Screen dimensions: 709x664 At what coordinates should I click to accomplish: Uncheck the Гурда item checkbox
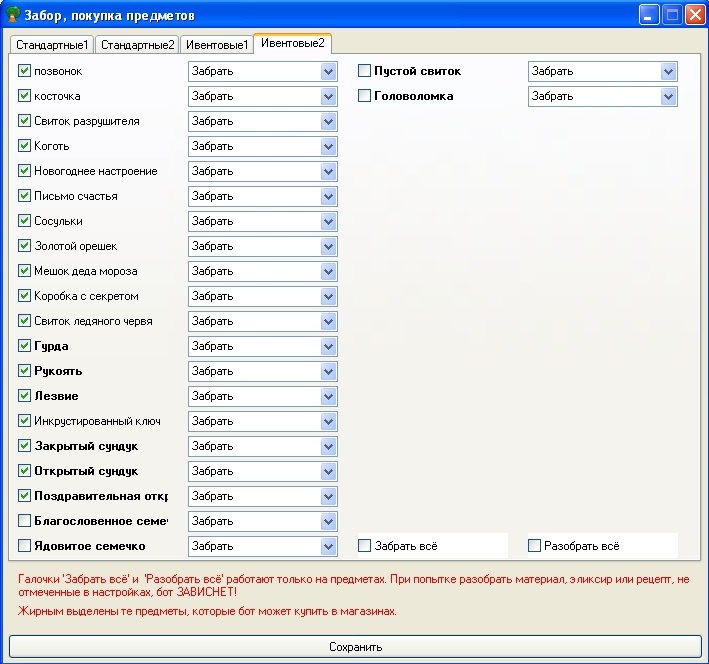(25, 346)
